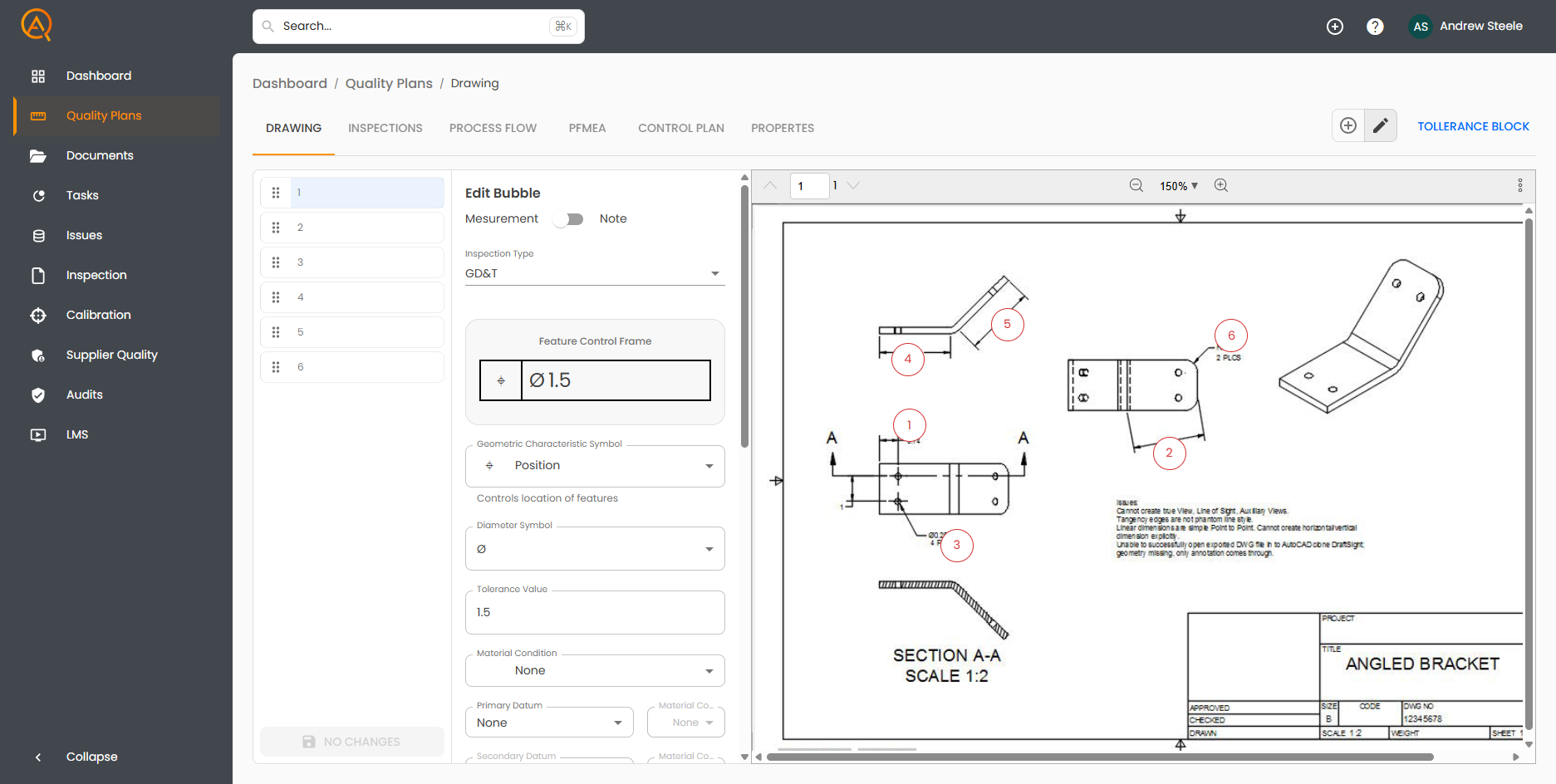Click the add new item plus icon
Screen dimensions: 1556x784
[1348, 125]
